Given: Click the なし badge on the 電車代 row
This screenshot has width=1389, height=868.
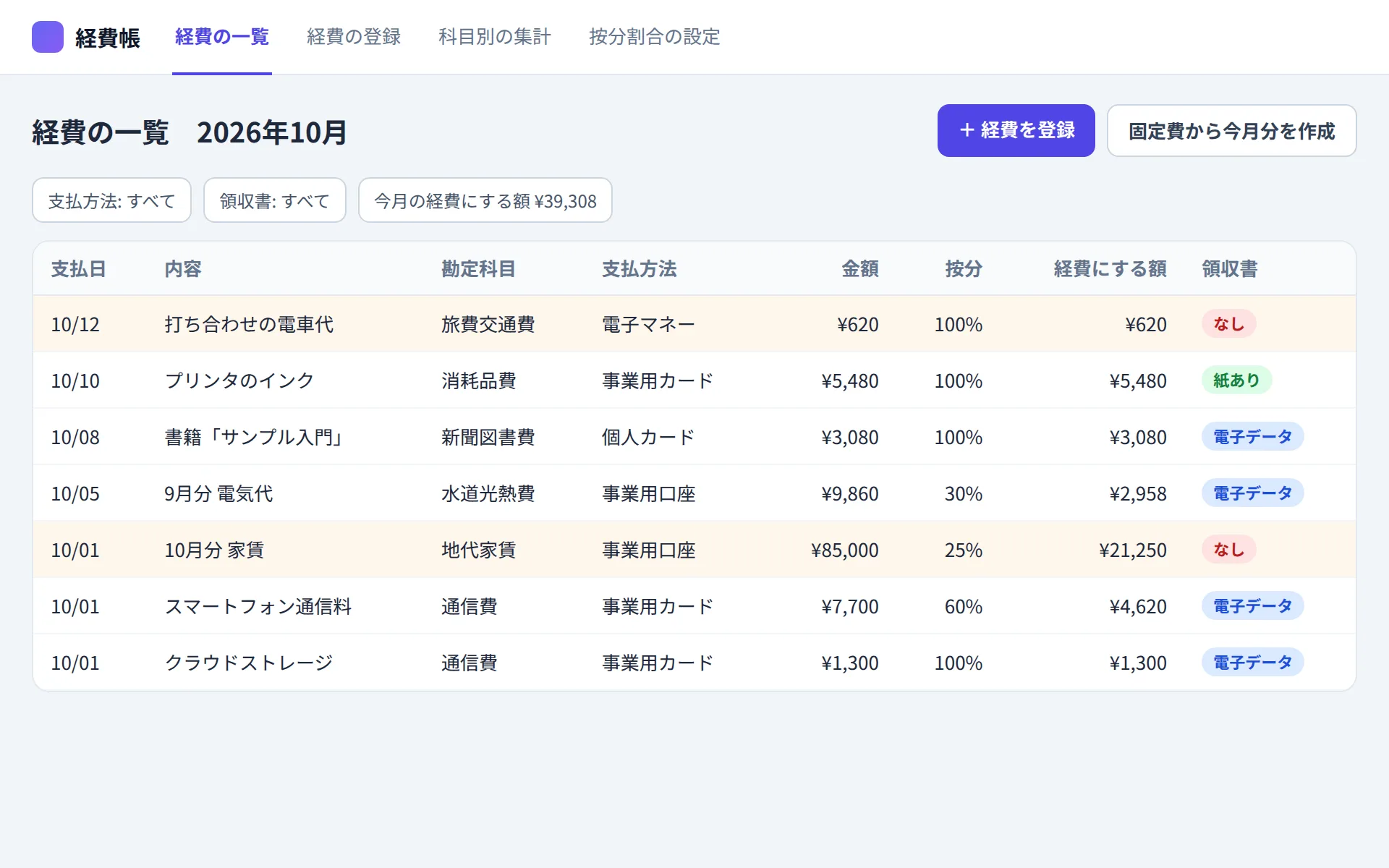Looking at the screenshot, I should (1229, 323).
